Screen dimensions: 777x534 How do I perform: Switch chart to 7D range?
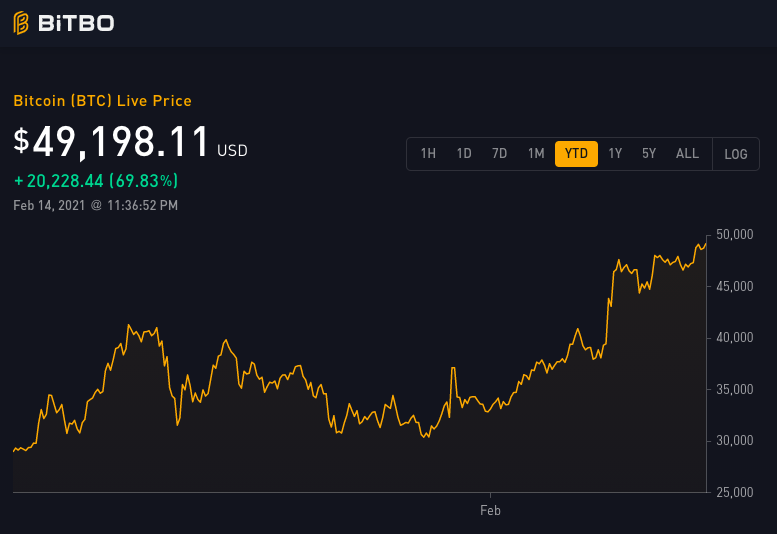500,154
